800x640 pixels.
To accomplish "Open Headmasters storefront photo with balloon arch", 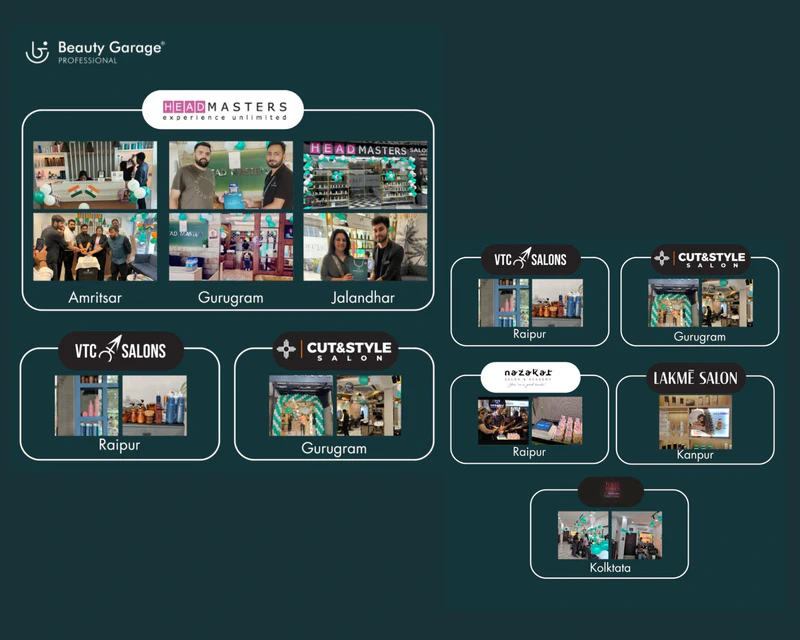I will [x=366, y=174].
